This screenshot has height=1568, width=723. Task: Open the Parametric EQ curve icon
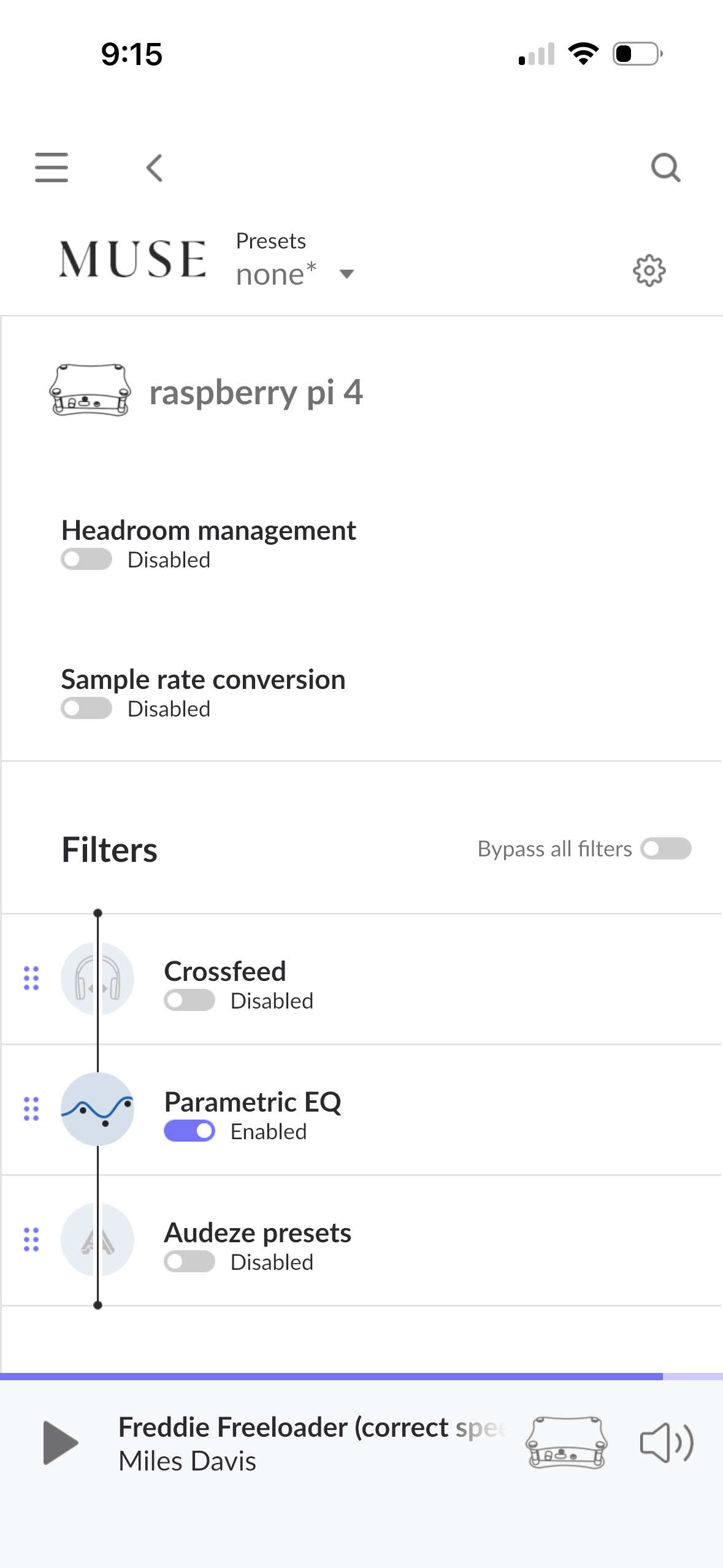[98, 1109]
